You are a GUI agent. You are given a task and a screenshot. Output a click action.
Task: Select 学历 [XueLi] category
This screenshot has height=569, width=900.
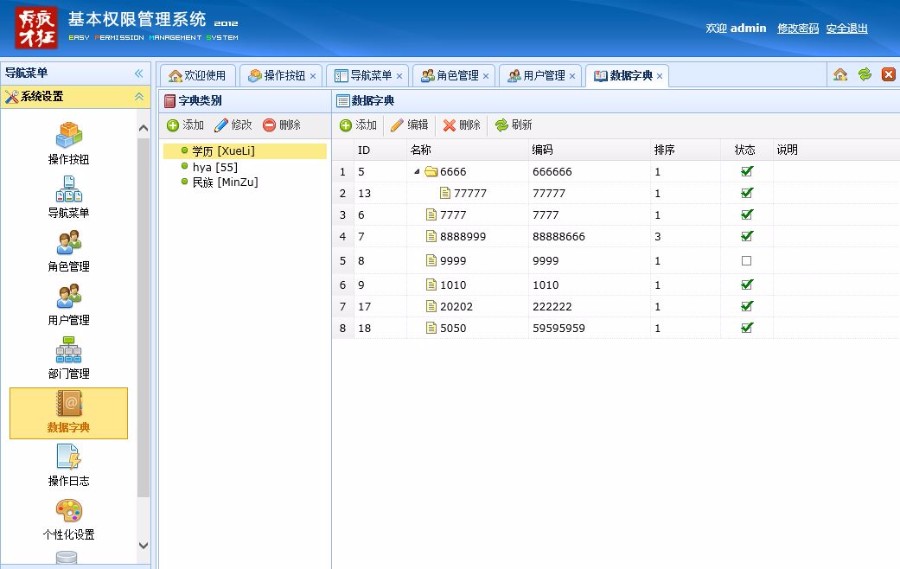coord(245,151)
